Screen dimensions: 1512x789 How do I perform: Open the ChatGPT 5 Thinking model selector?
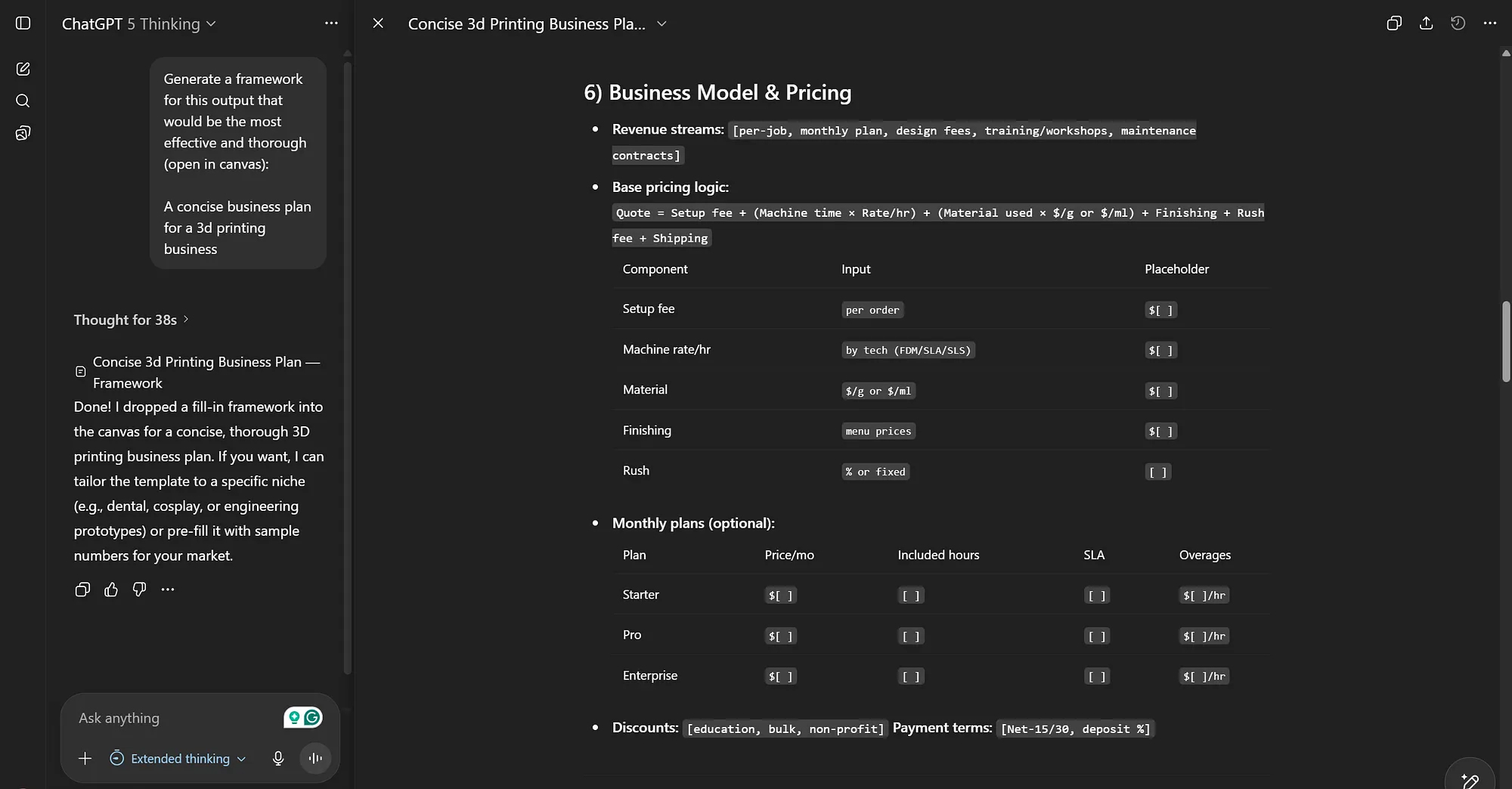click(x=139, y=23)
